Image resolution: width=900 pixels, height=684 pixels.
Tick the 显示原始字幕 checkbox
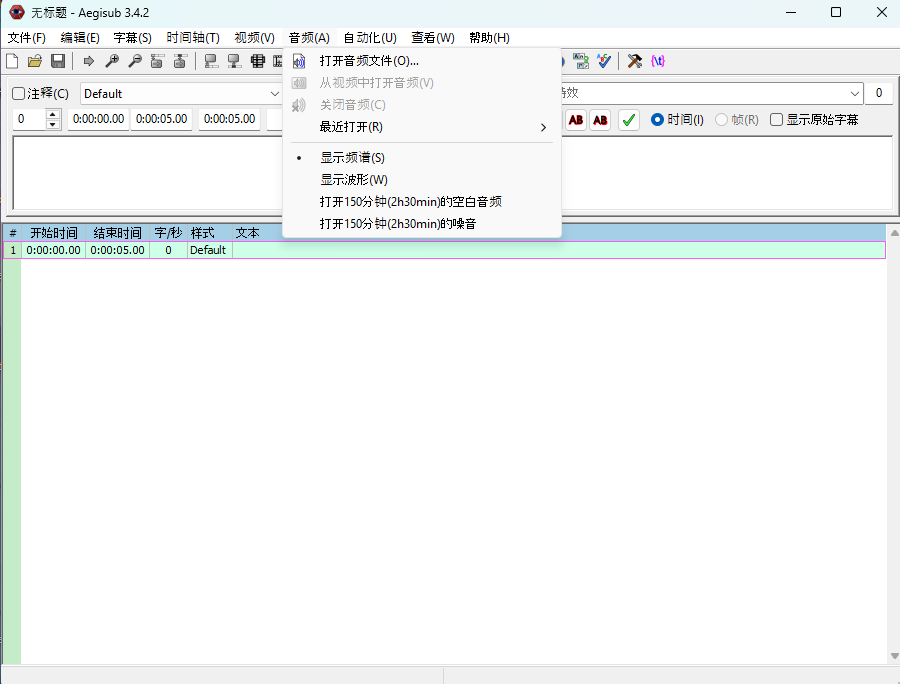(776, 120)
